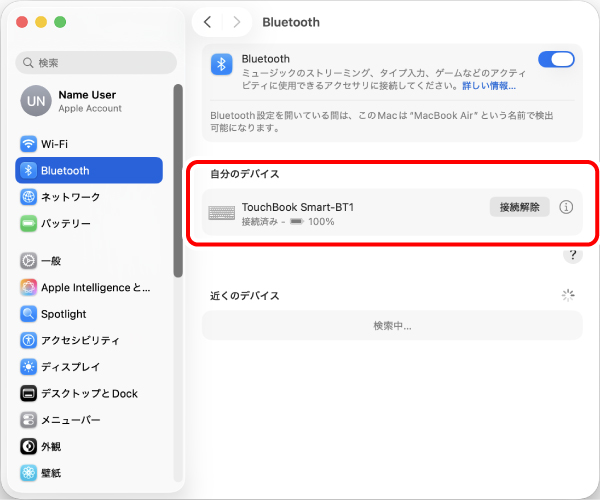Open 一般 settings
600x500 pixels.
[89, 261]
